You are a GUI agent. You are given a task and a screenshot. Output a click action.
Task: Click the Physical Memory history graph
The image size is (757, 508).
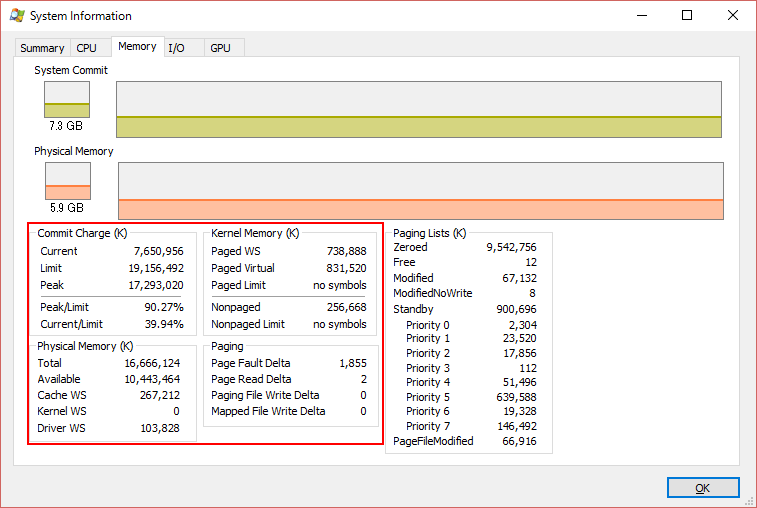(x=421, y=191)
